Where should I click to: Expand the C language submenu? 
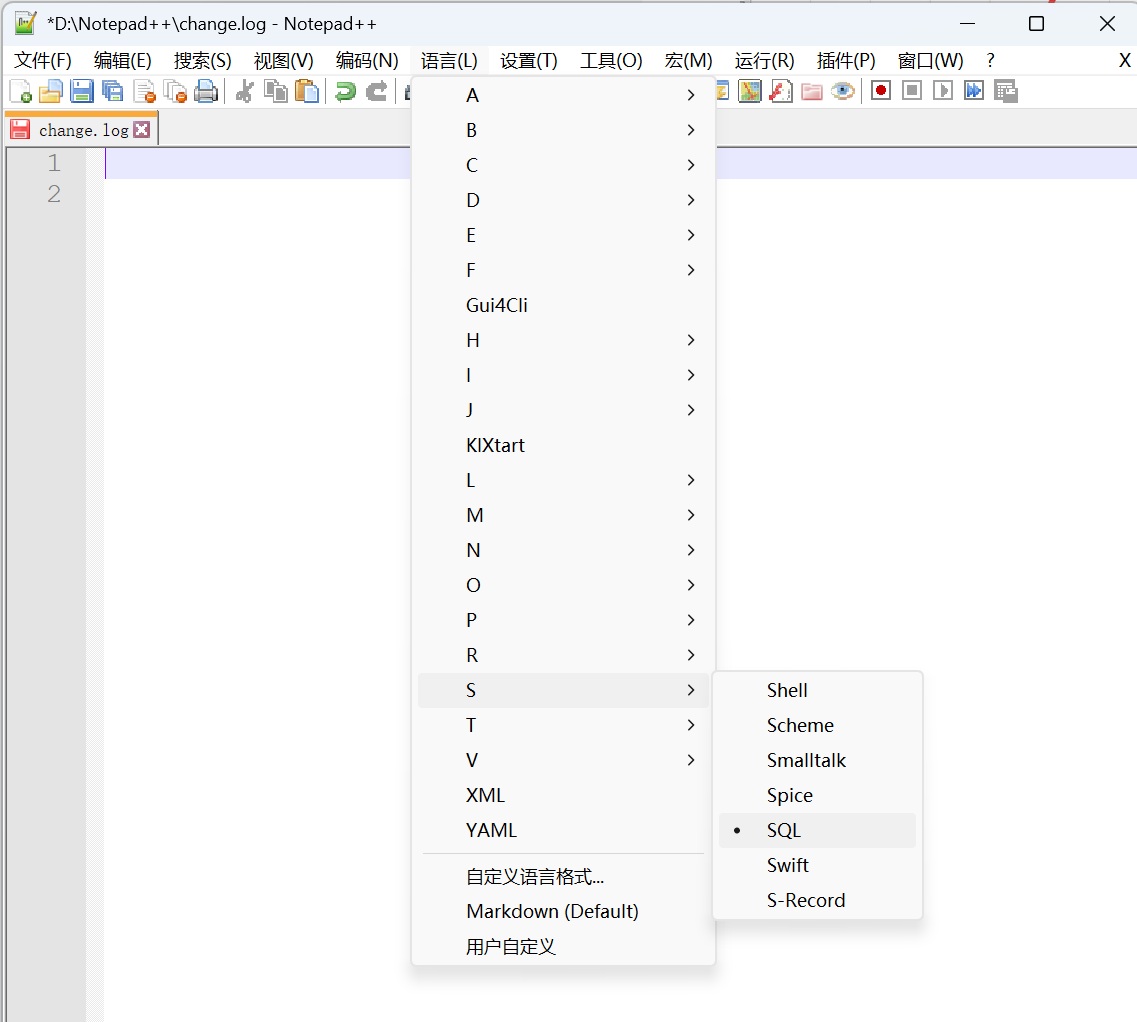point(472,164)
